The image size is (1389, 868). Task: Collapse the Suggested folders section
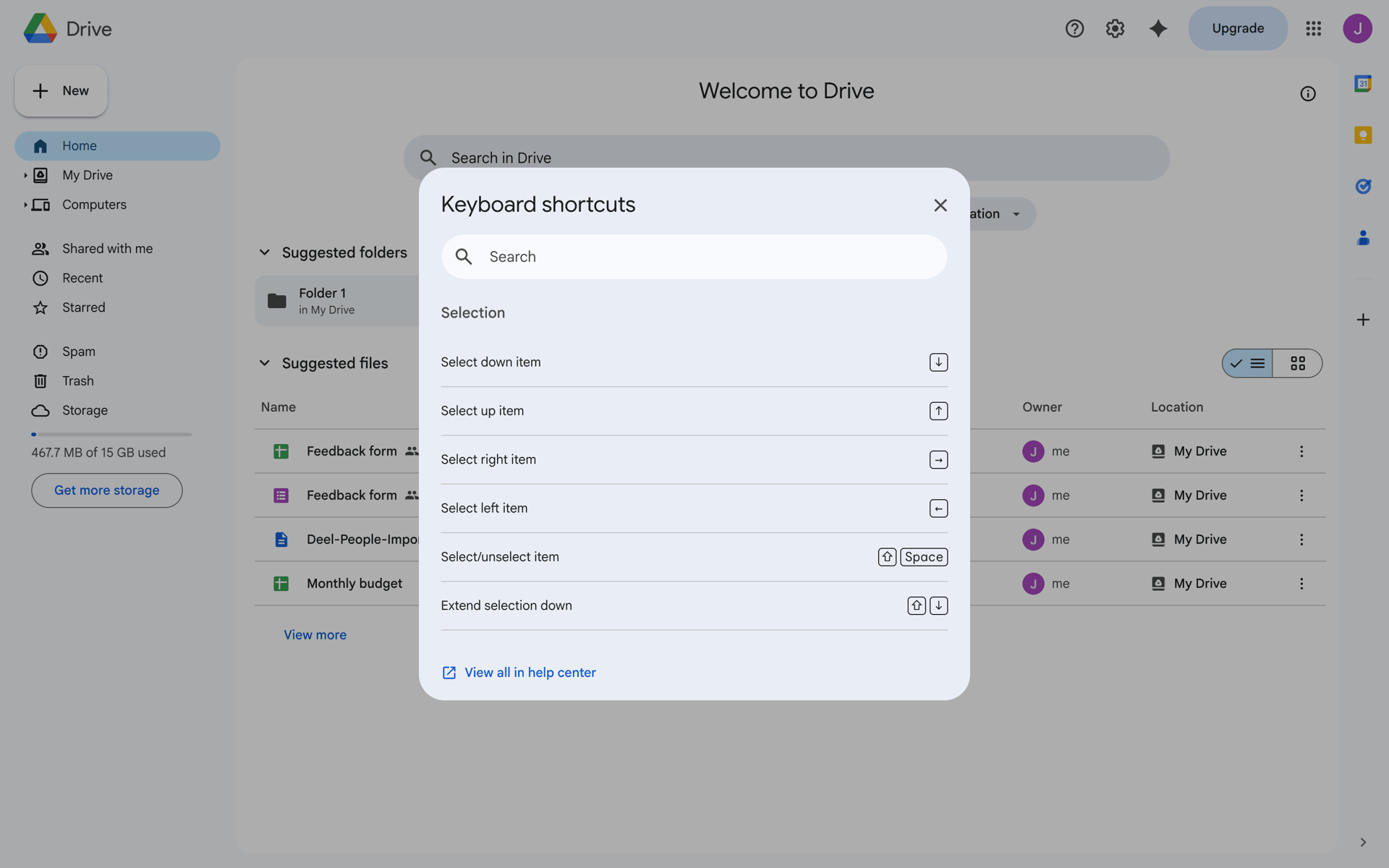pos(265,252)
